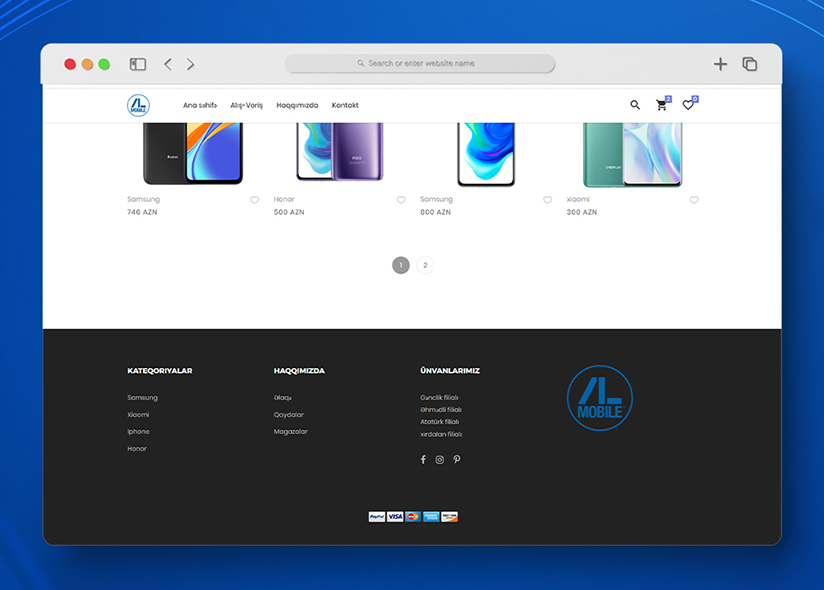Open the Mağazalar footer link

pos(291,432)
